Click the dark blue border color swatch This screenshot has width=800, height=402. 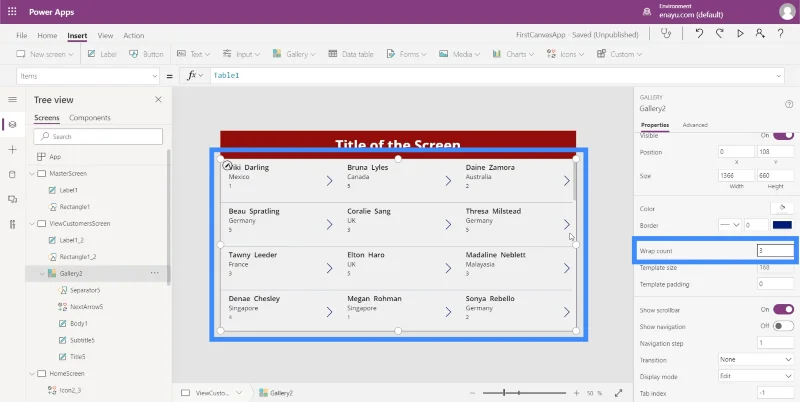point(783,225)
